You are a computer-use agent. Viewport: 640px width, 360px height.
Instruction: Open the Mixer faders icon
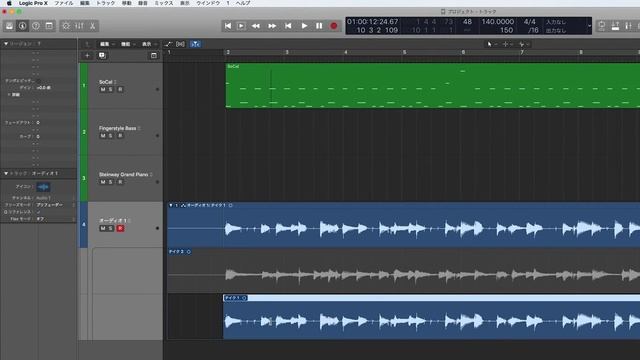(79, 26)
